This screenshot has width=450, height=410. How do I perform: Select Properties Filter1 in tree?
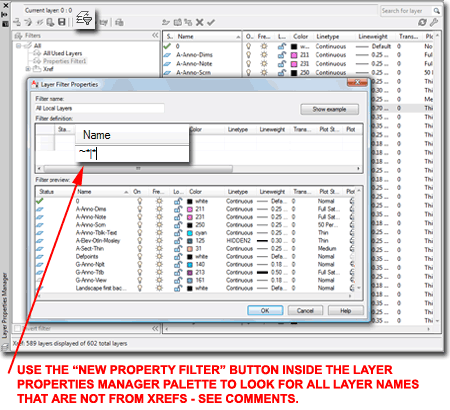(64, 61)
